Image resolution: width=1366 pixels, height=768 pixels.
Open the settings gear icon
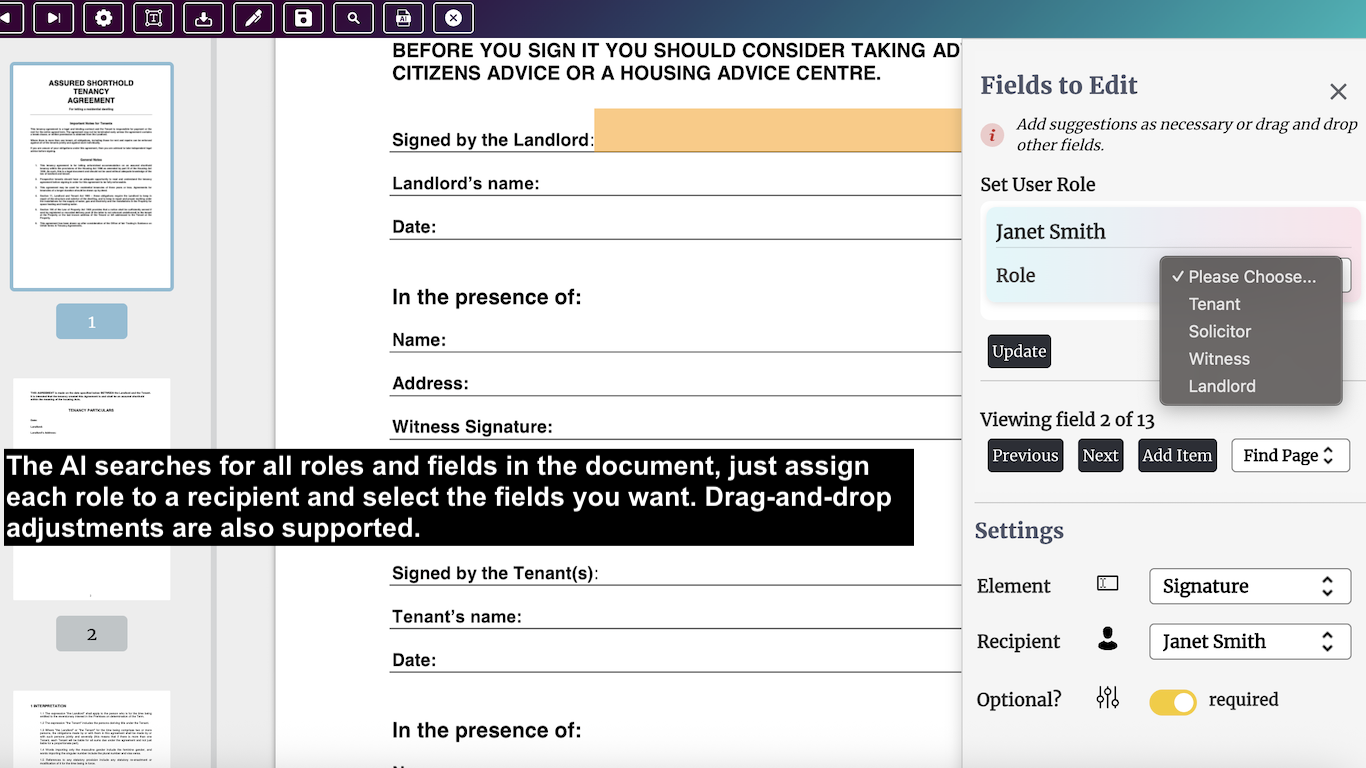point(103,18)
